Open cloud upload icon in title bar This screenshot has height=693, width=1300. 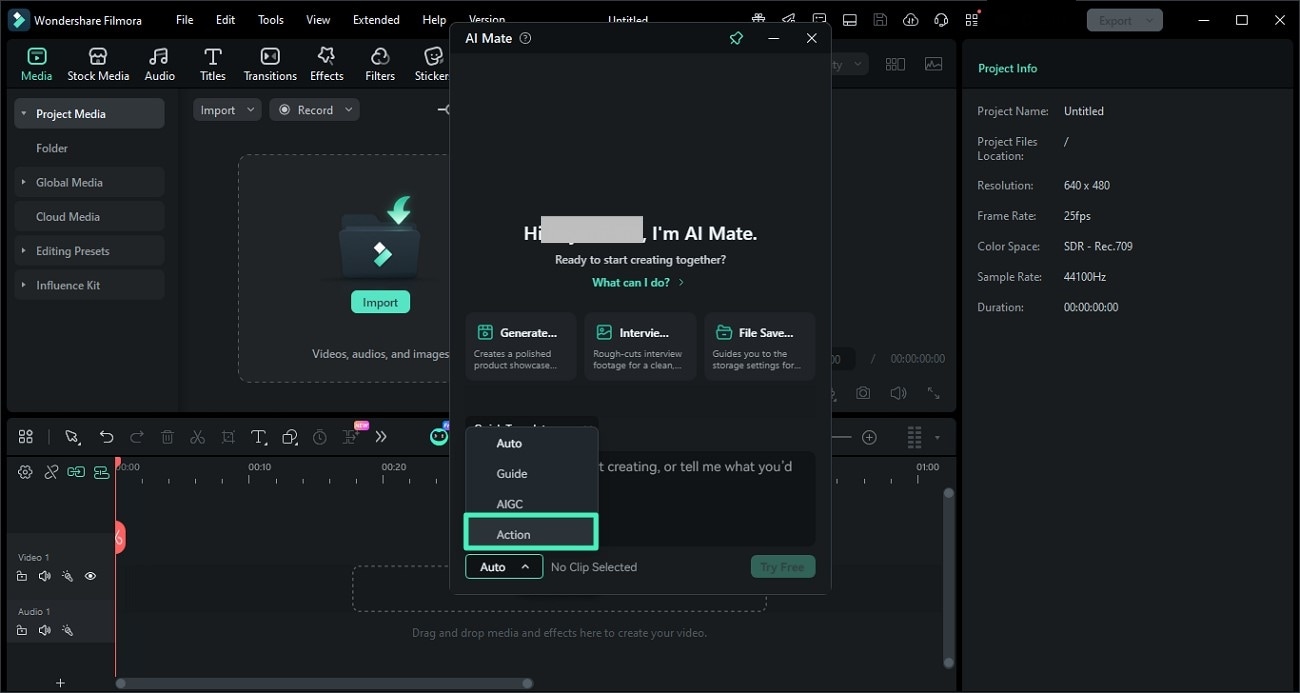[910, 20]
